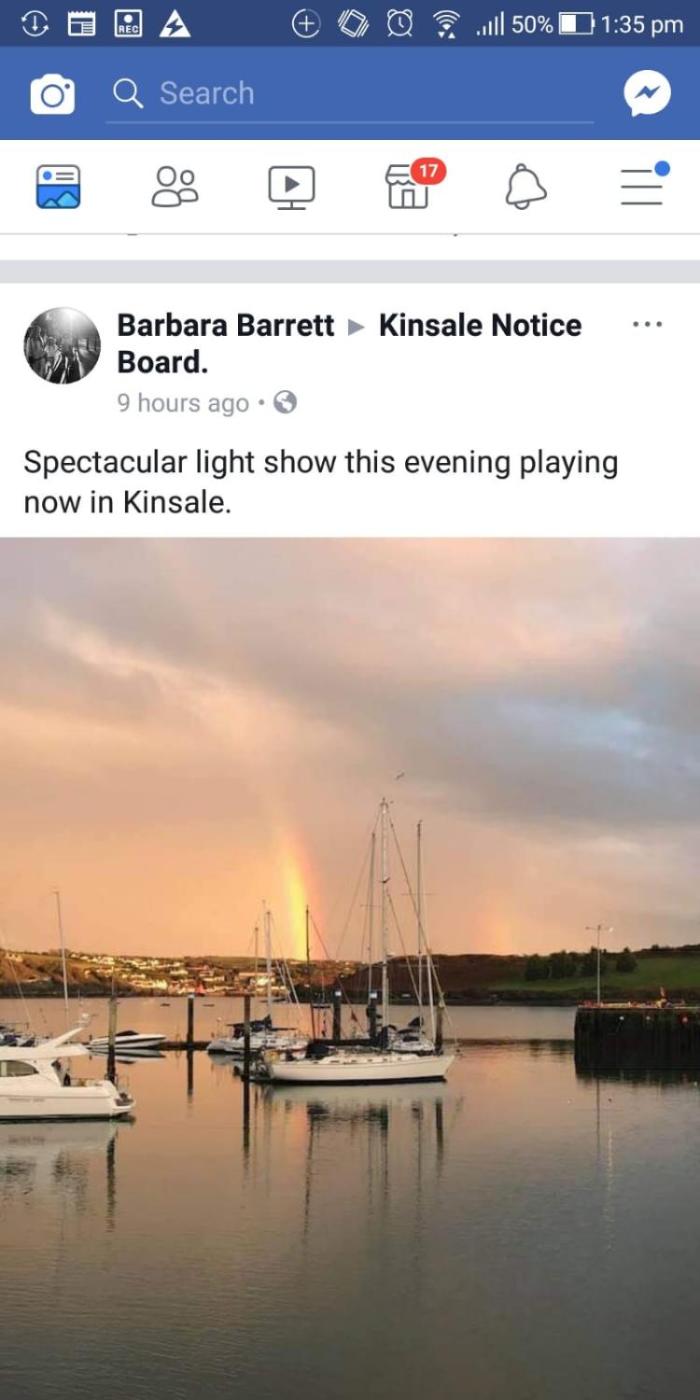This screenshot has height=1400, width=700.
Task: Open the Facebook camera icon
Action: tap(52, 94)
